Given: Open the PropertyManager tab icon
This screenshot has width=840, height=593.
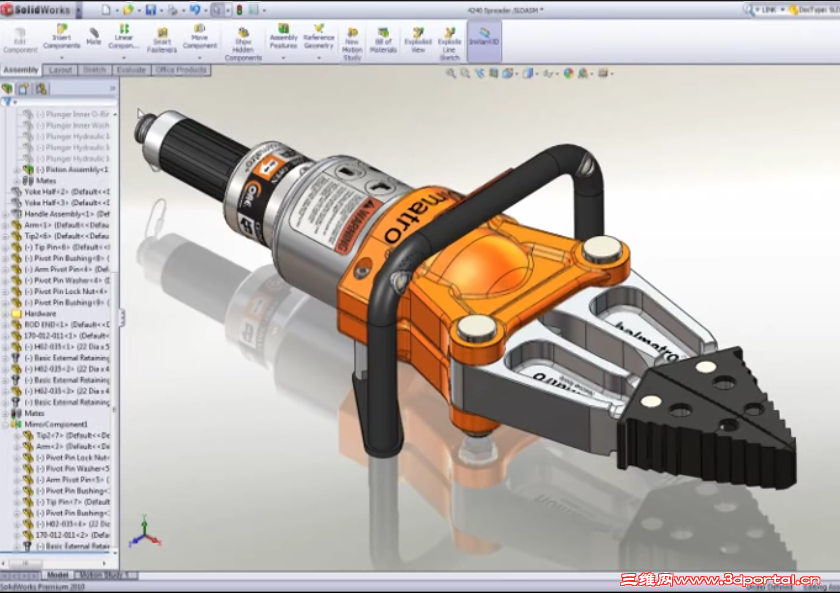Looking at the screenshot, I should point(24,88).
